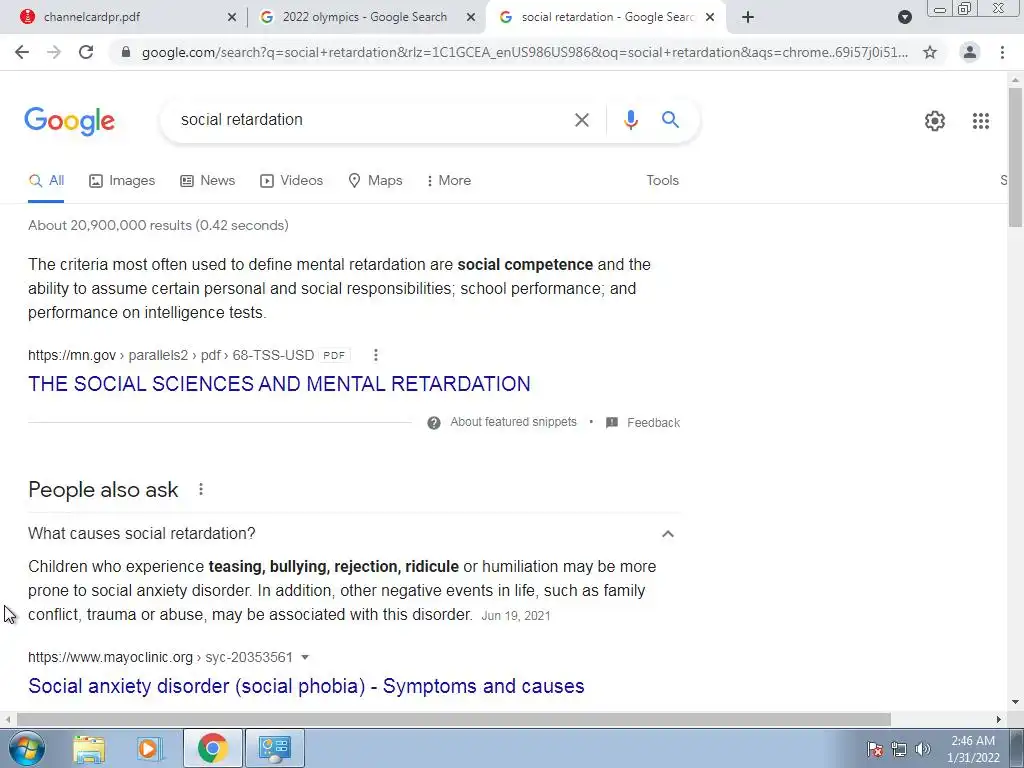The height and width of the screenshot is (768, 1024).
Task: Open People also ask options menu
Action: (x=200, y=489)
